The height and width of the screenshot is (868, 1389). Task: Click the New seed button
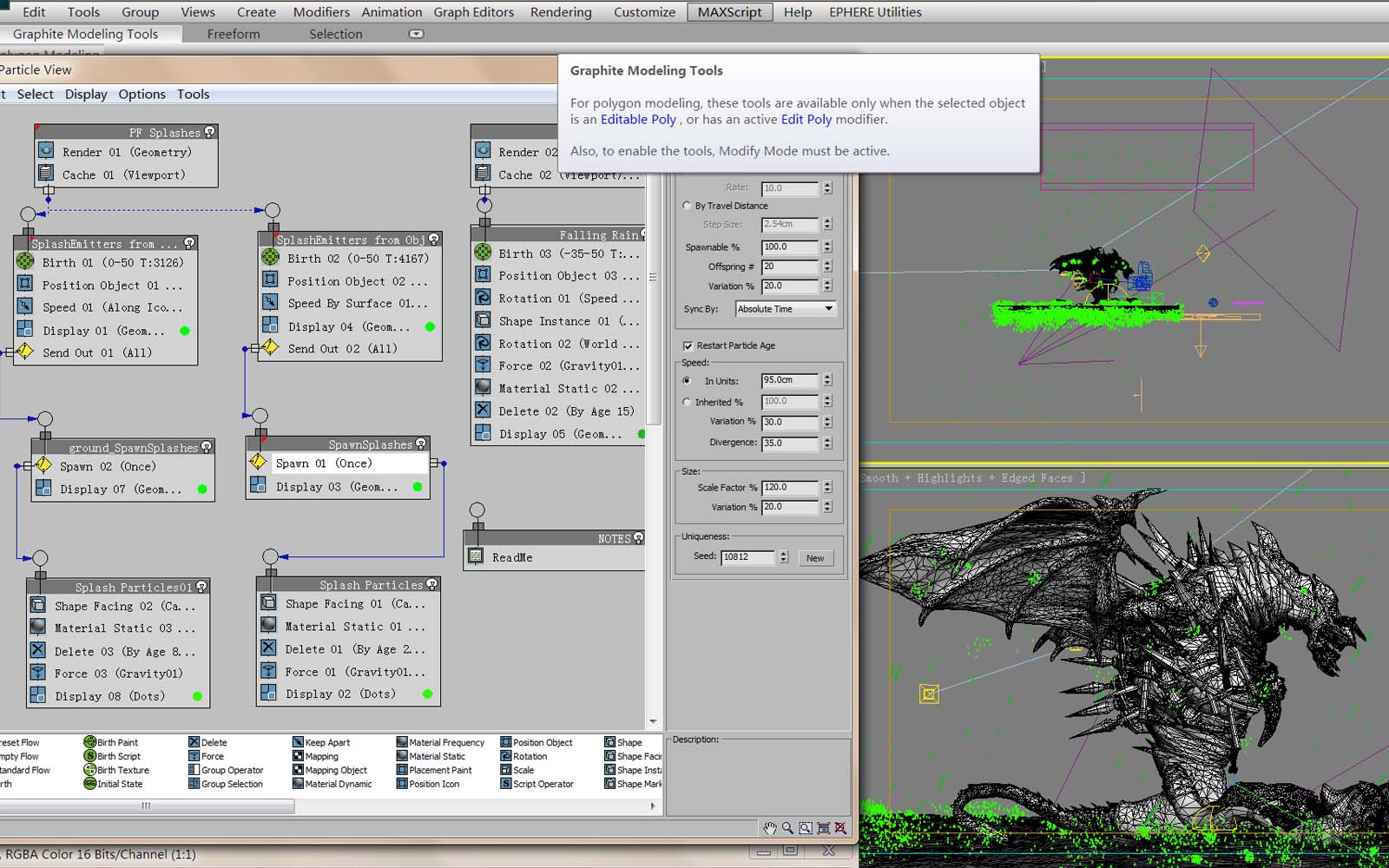814,558
